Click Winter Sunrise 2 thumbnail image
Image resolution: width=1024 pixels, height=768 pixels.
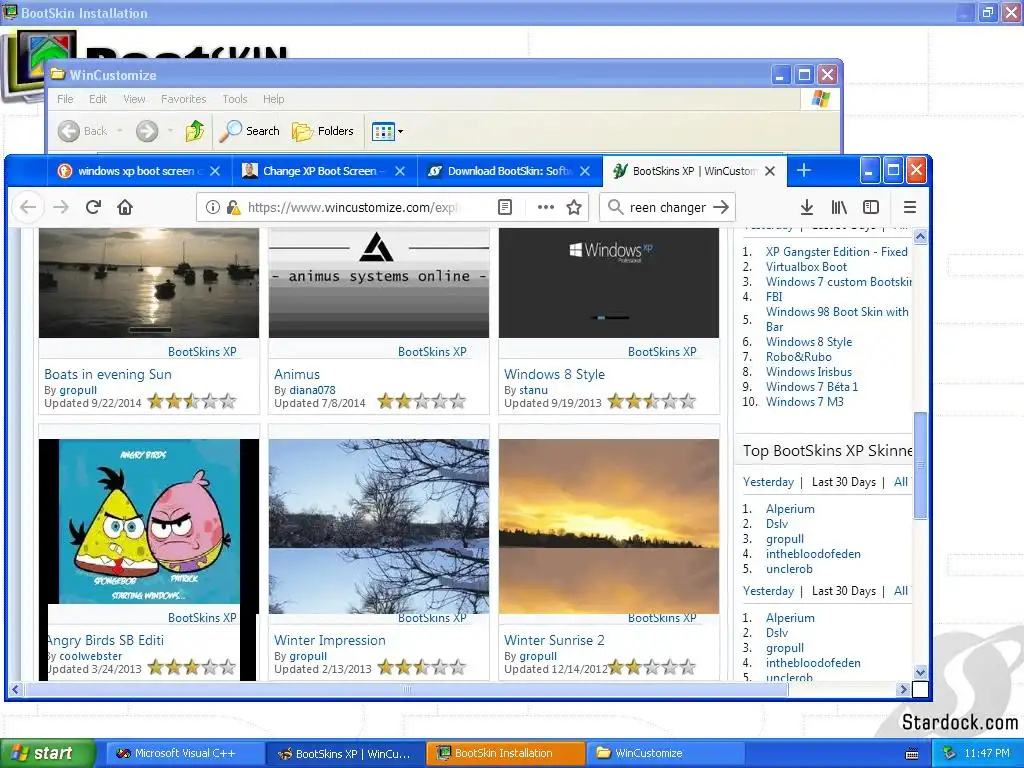[609, 526]
